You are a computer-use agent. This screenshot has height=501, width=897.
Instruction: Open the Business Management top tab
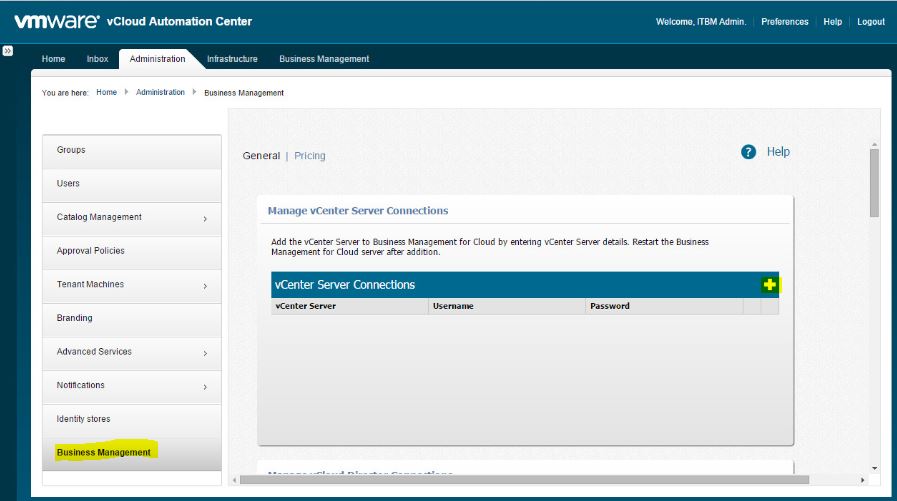324,59
